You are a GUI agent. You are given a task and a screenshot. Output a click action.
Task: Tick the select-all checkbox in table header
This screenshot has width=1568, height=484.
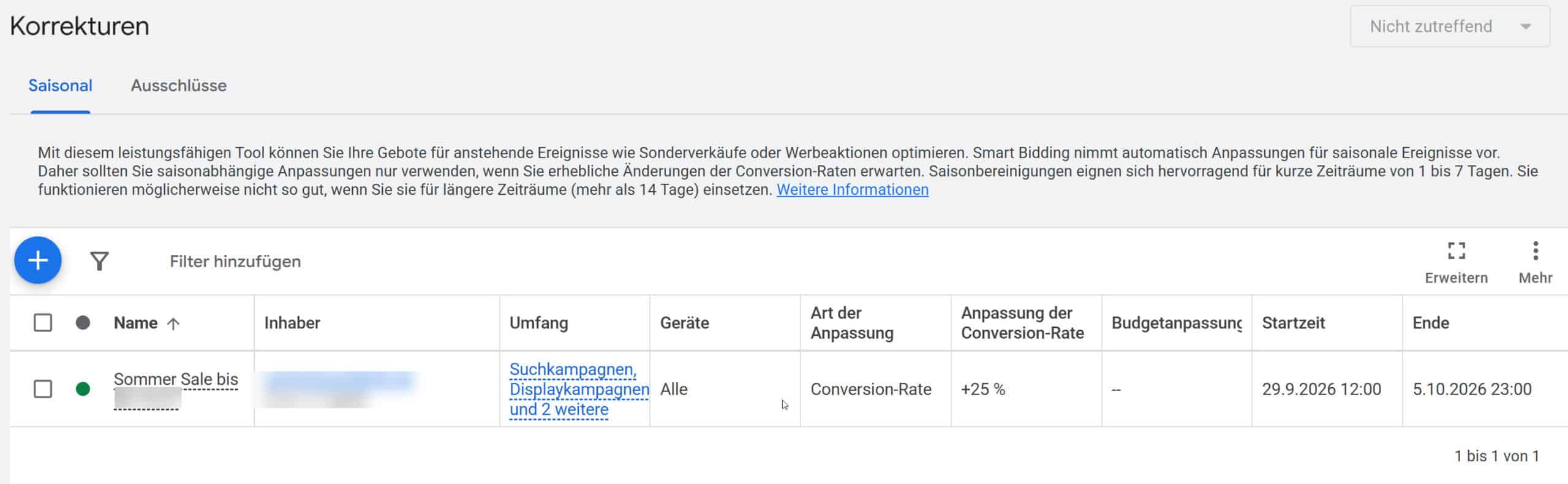pos(43,323)
